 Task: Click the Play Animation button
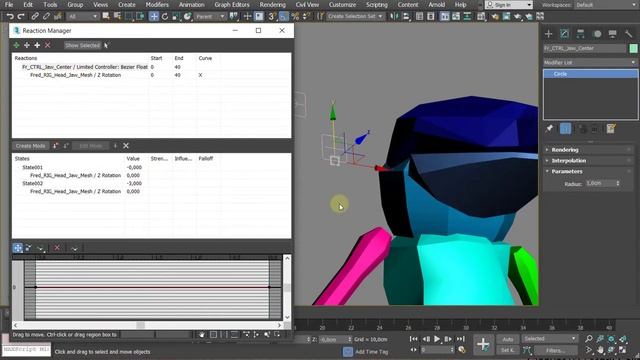(437, 339)
